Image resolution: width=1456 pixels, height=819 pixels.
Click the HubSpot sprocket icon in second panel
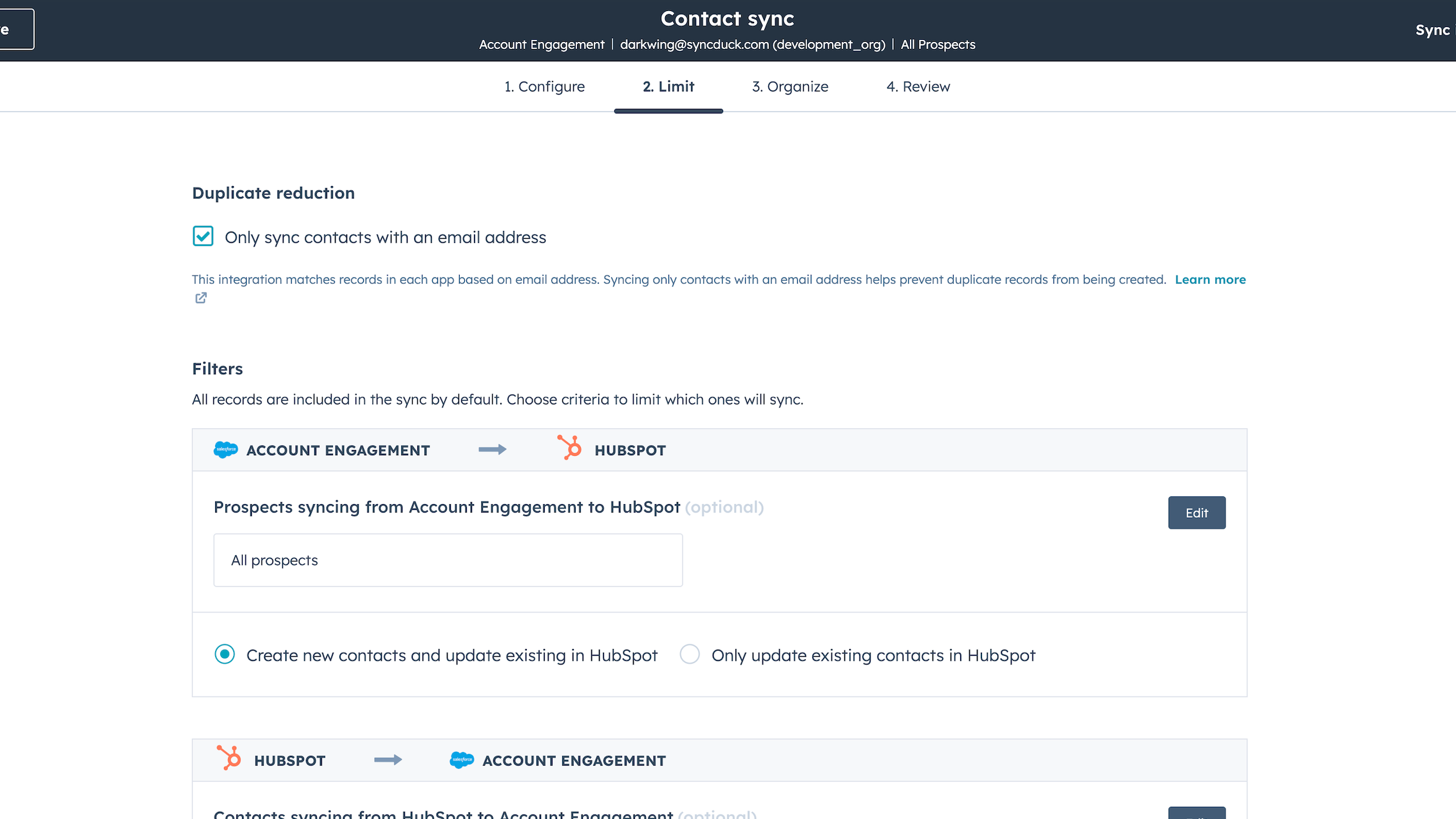click(229, 758)
